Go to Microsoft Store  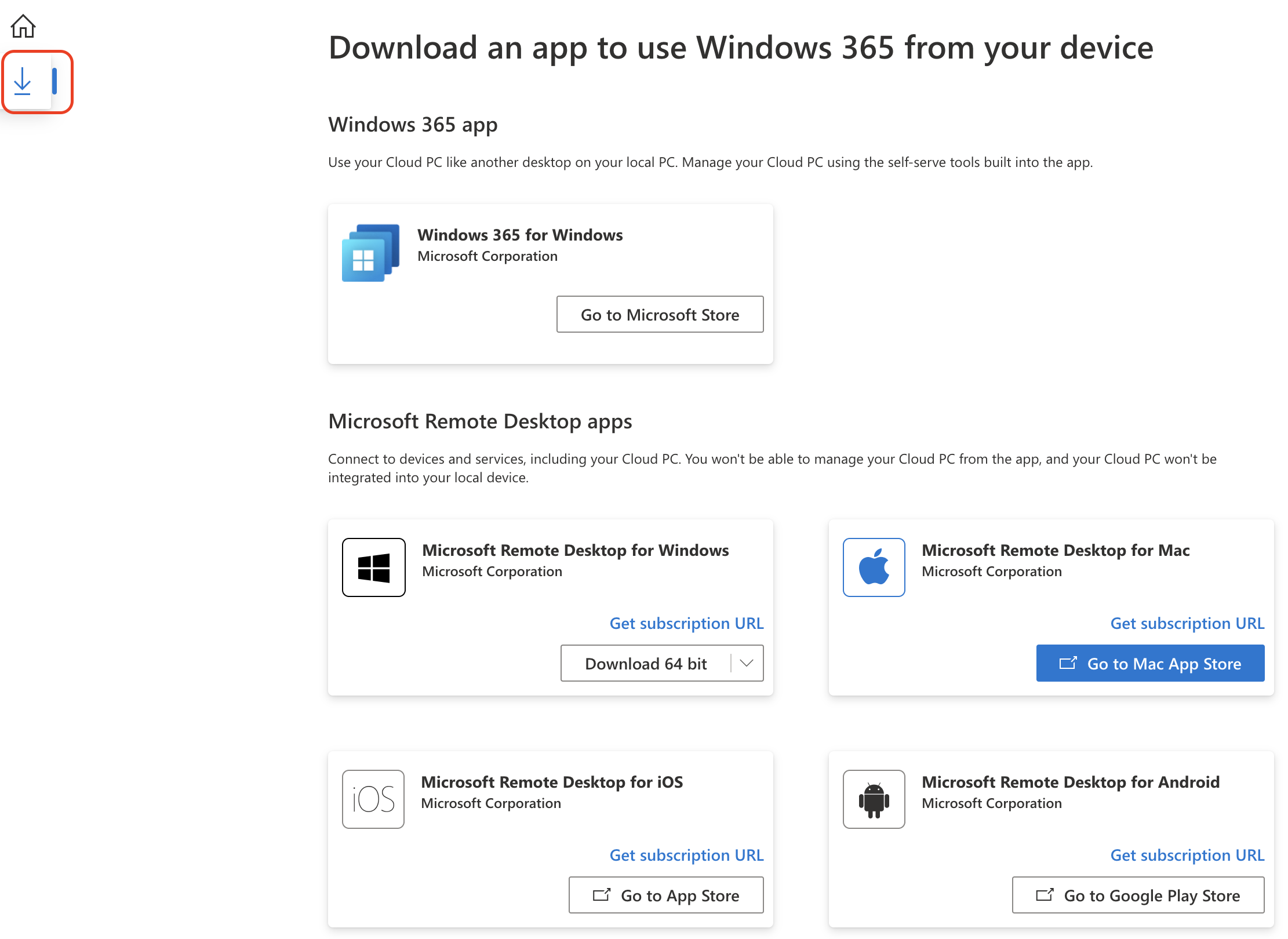pyautogui.click(x=660, y=315)
